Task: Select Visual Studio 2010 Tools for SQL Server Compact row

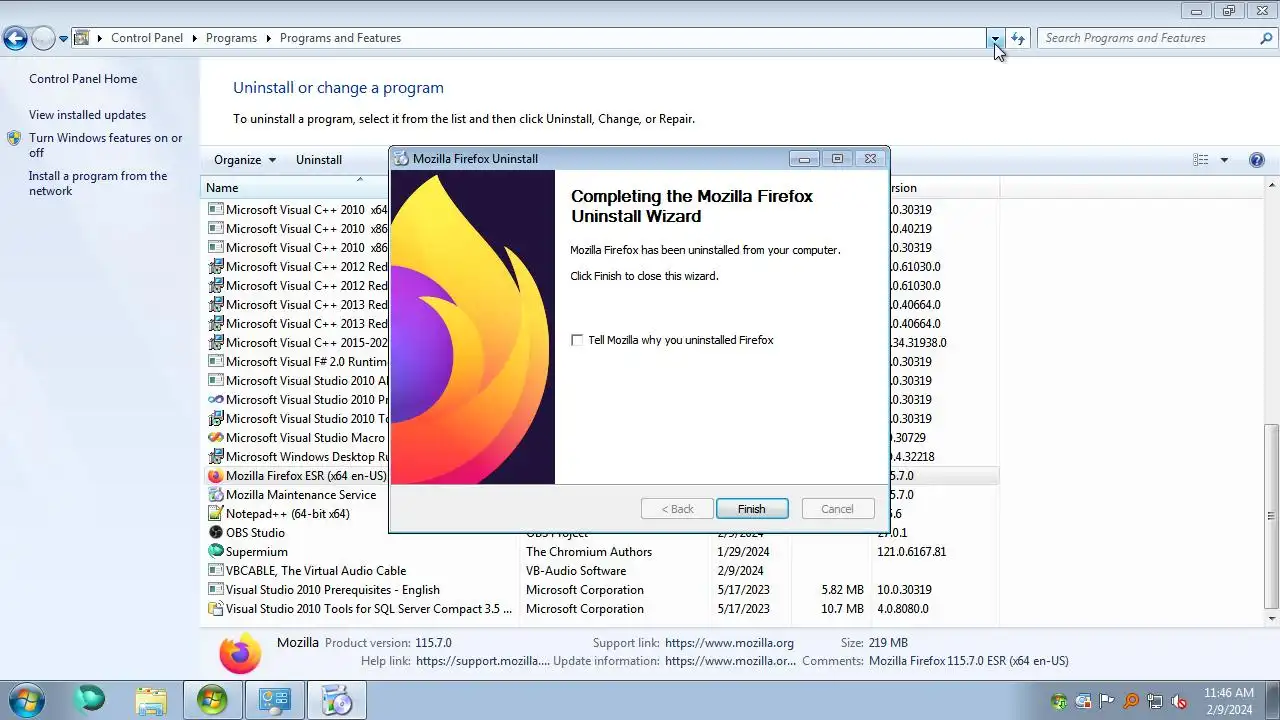Action: pos(600,609)
